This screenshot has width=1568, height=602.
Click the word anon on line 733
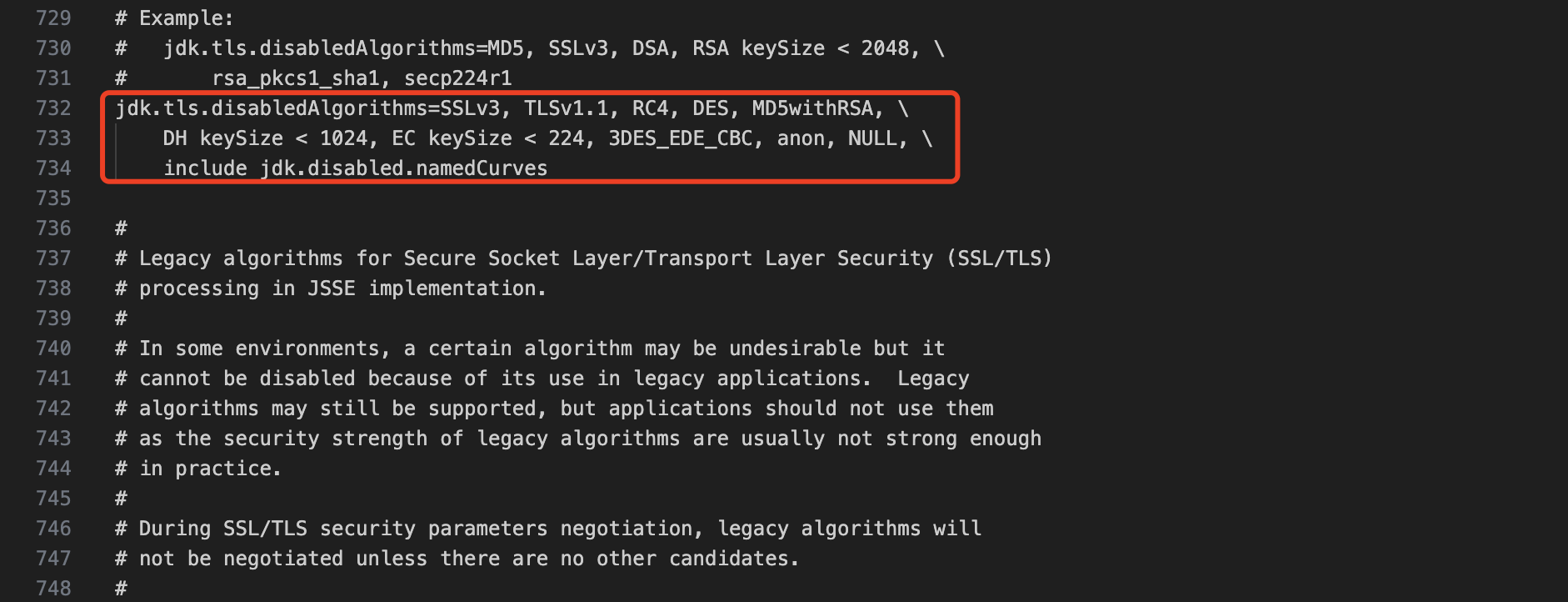click(x=801, y=138)
